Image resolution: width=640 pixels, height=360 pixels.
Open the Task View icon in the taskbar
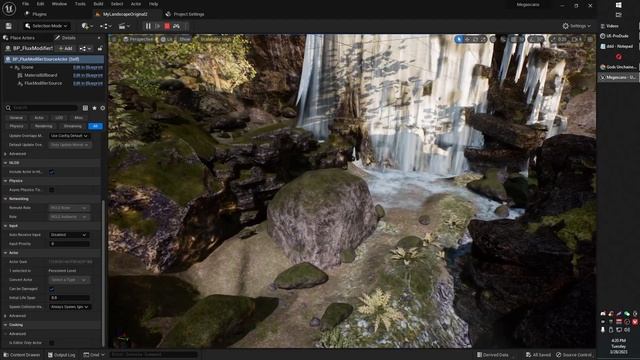[619, 15]
